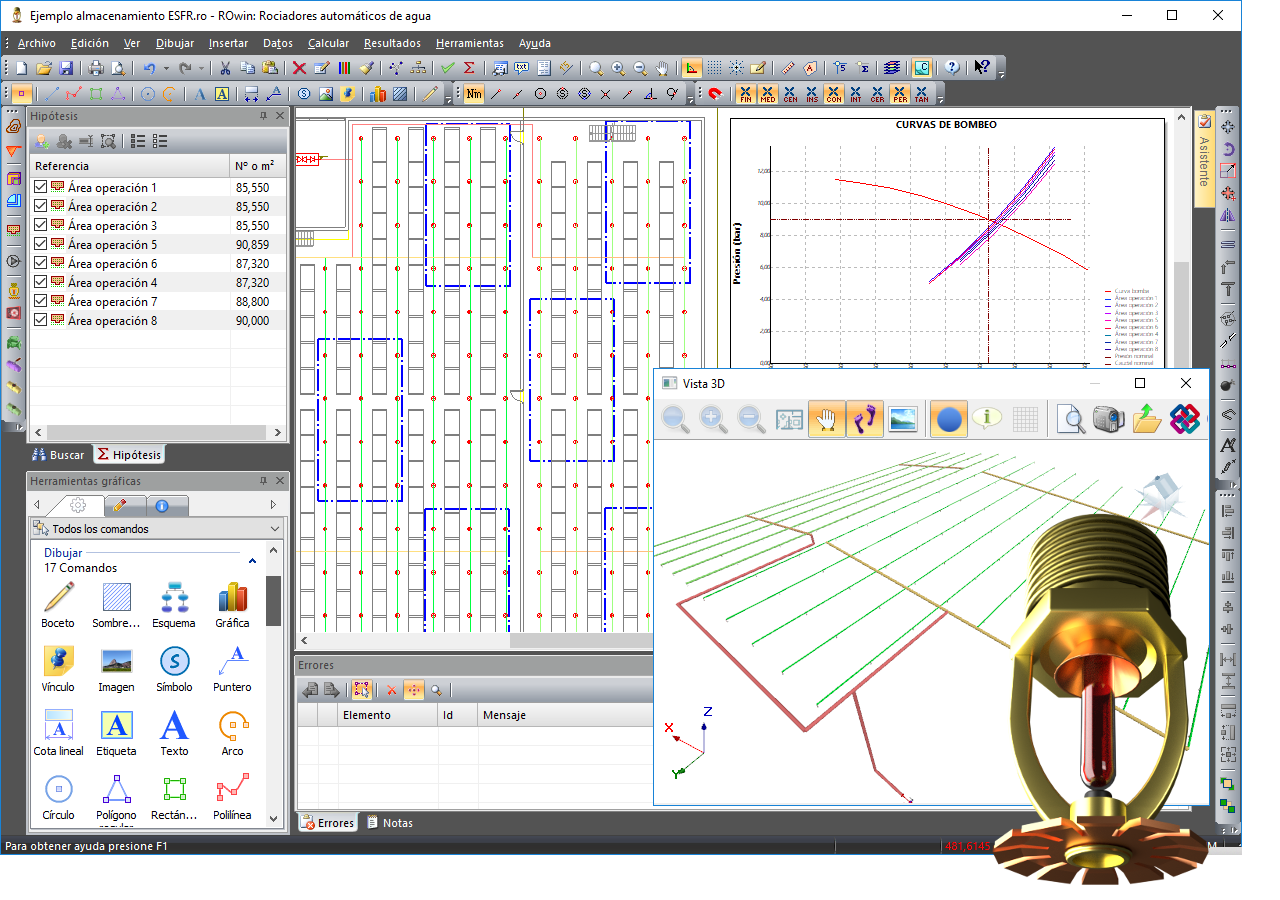1280x900 pixels.
Task: Click the blue question mark help icon
Action: pos(952,68)
